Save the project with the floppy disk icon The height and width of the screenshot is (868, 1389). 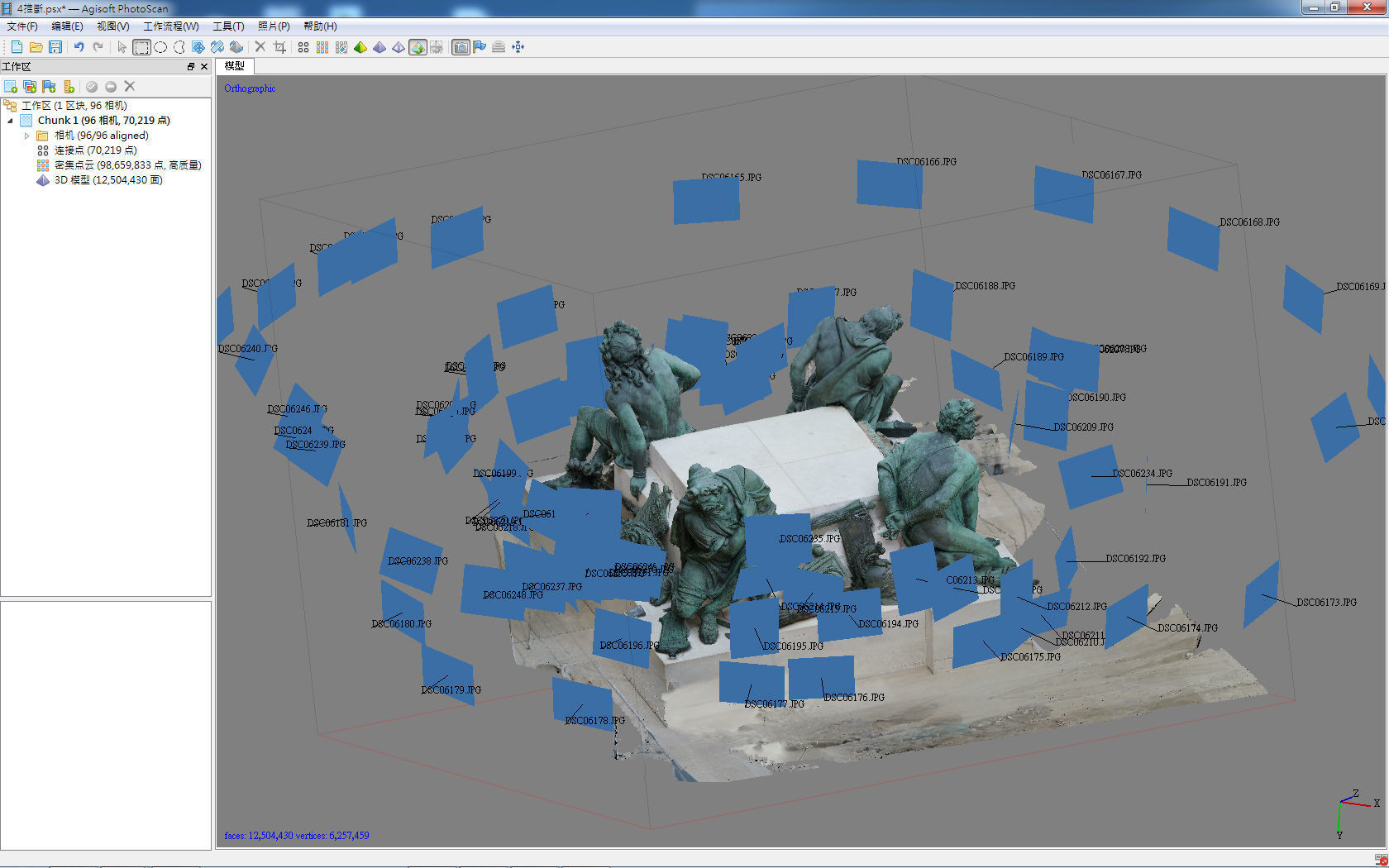coord(55,47)
